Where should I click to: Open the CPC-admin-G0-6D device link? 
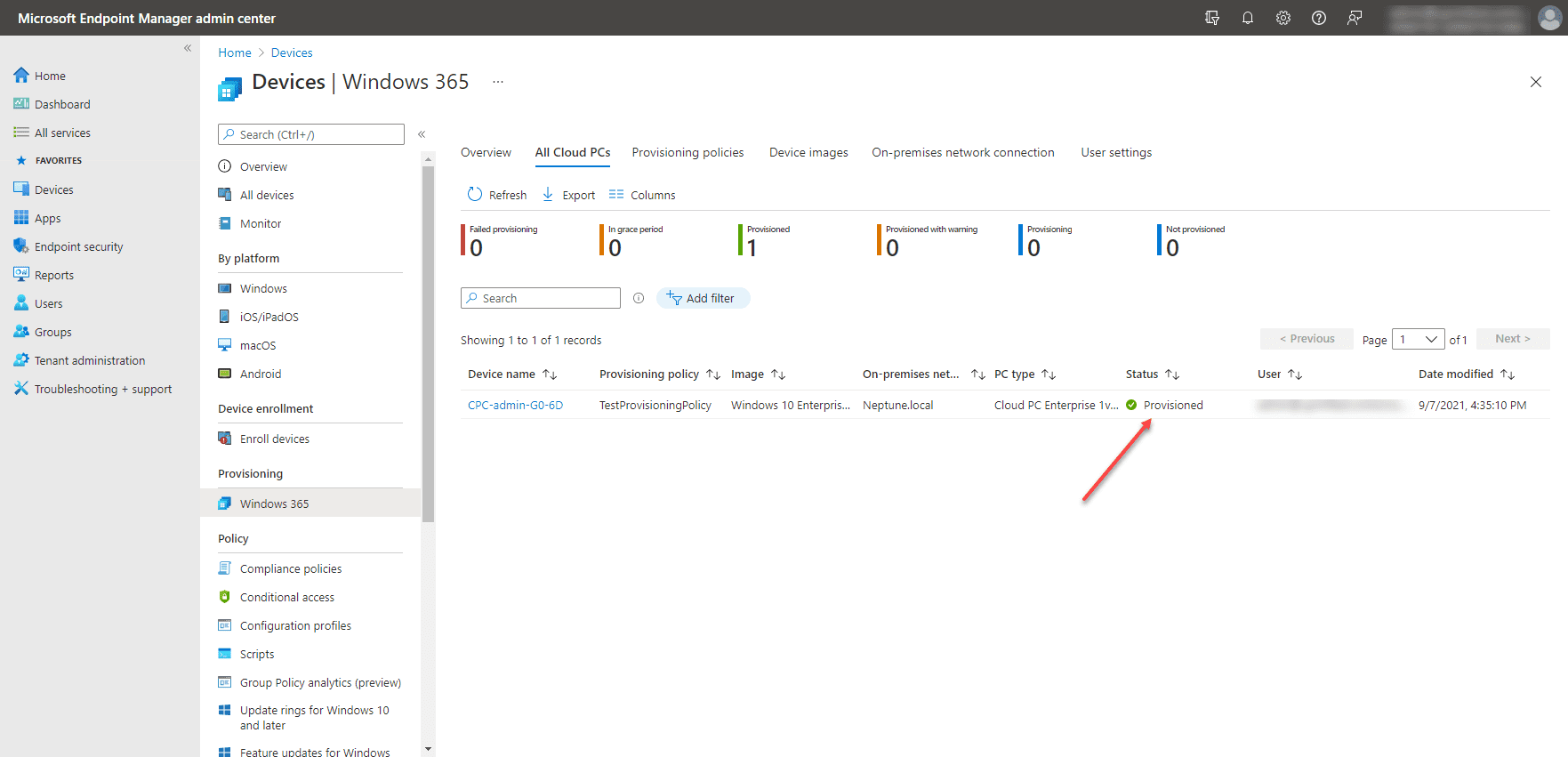(516, 405)
